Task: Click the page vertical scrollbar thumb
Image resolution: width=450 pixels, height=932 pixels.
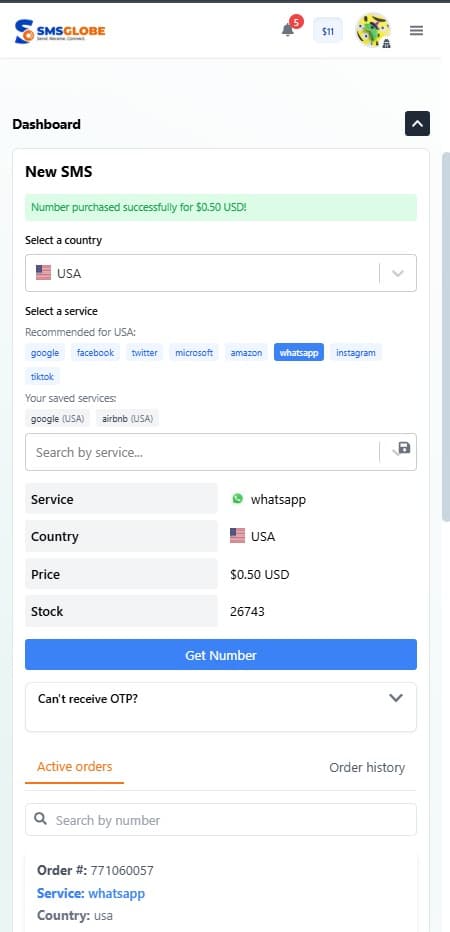Action: 445,336
